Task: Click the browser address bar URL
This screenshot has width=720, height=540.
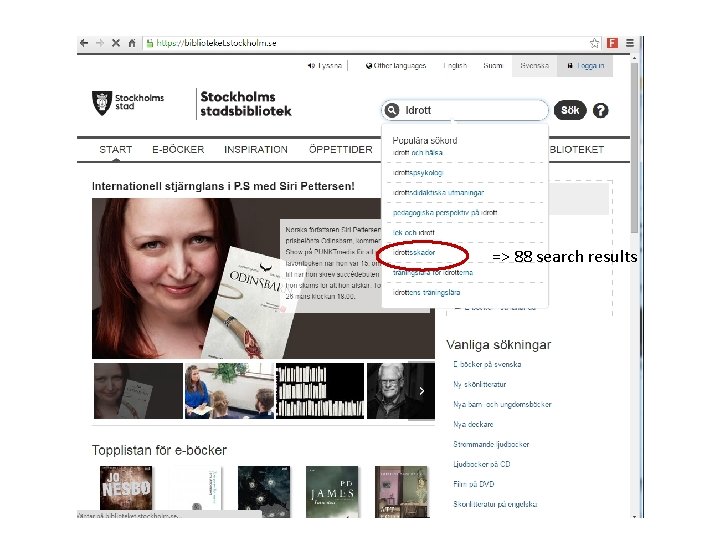Action: point(216,43)
